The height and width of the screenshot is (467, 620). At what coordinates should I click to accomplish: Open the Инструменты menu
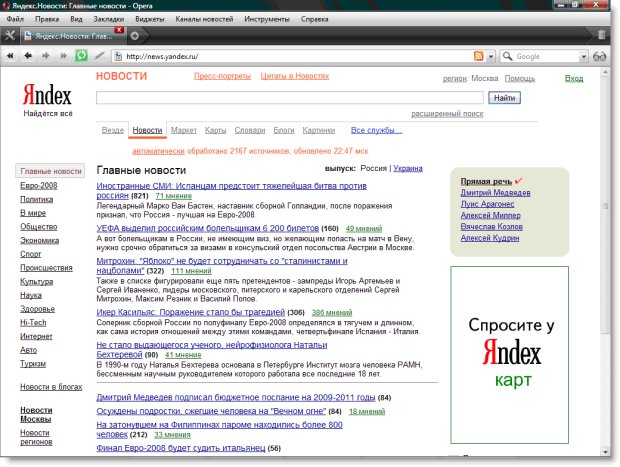pyautogui.click(x=267, y=19)
